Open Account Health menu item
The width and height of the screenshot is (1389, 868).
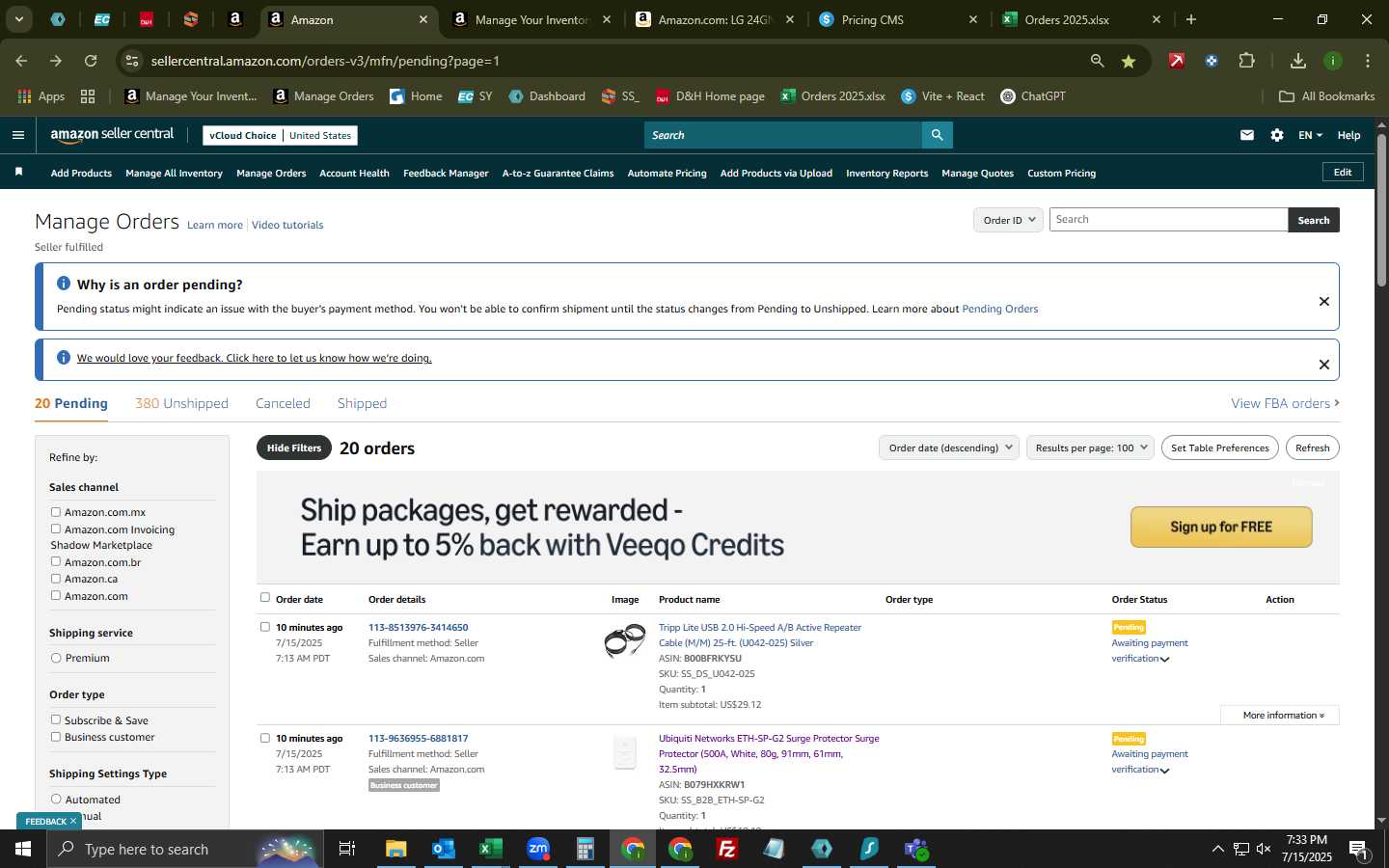click(x=354, y=174)
